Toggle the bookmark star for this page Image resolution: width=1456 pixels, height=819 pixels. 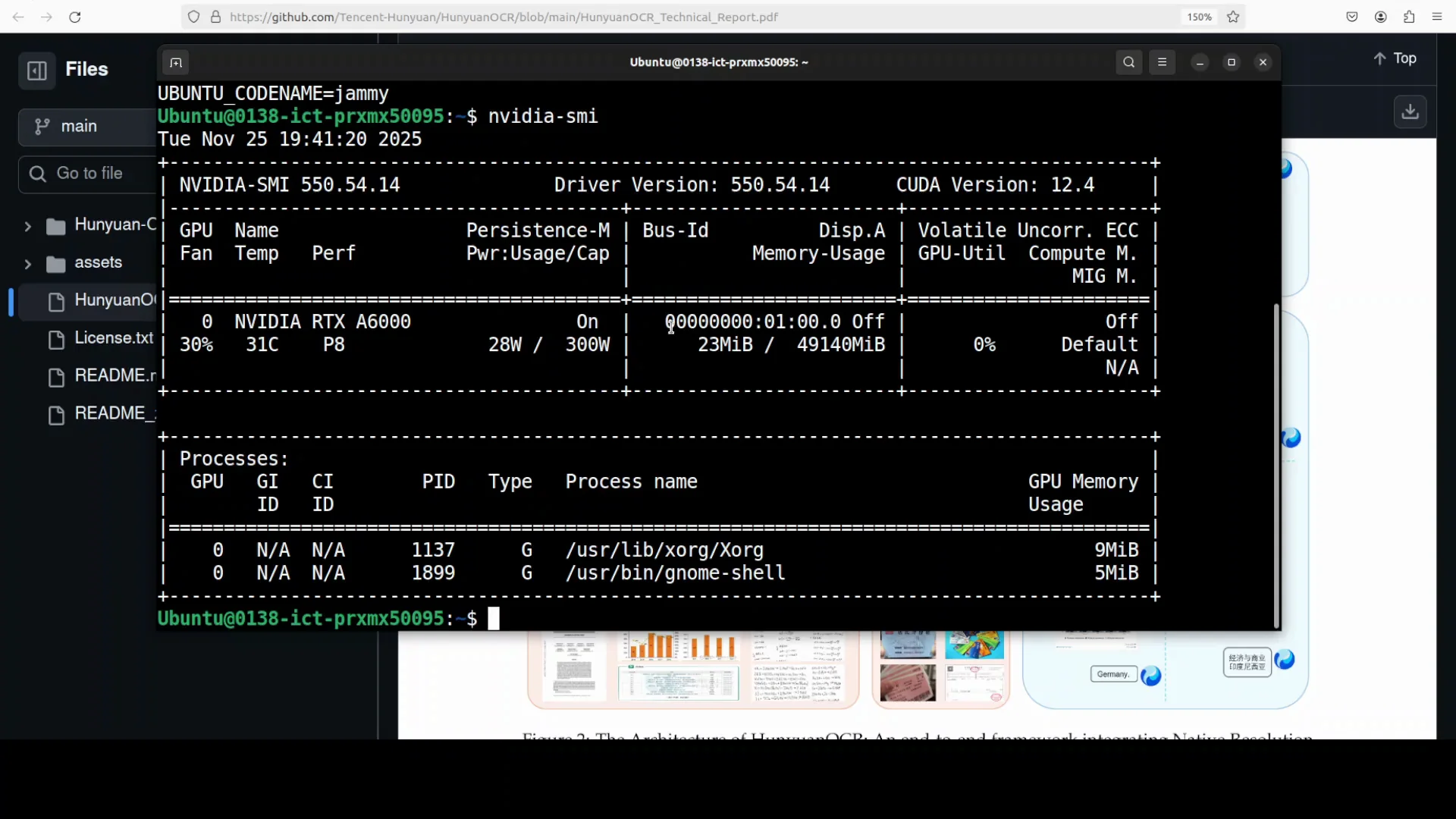click(x=1233, y=17)
